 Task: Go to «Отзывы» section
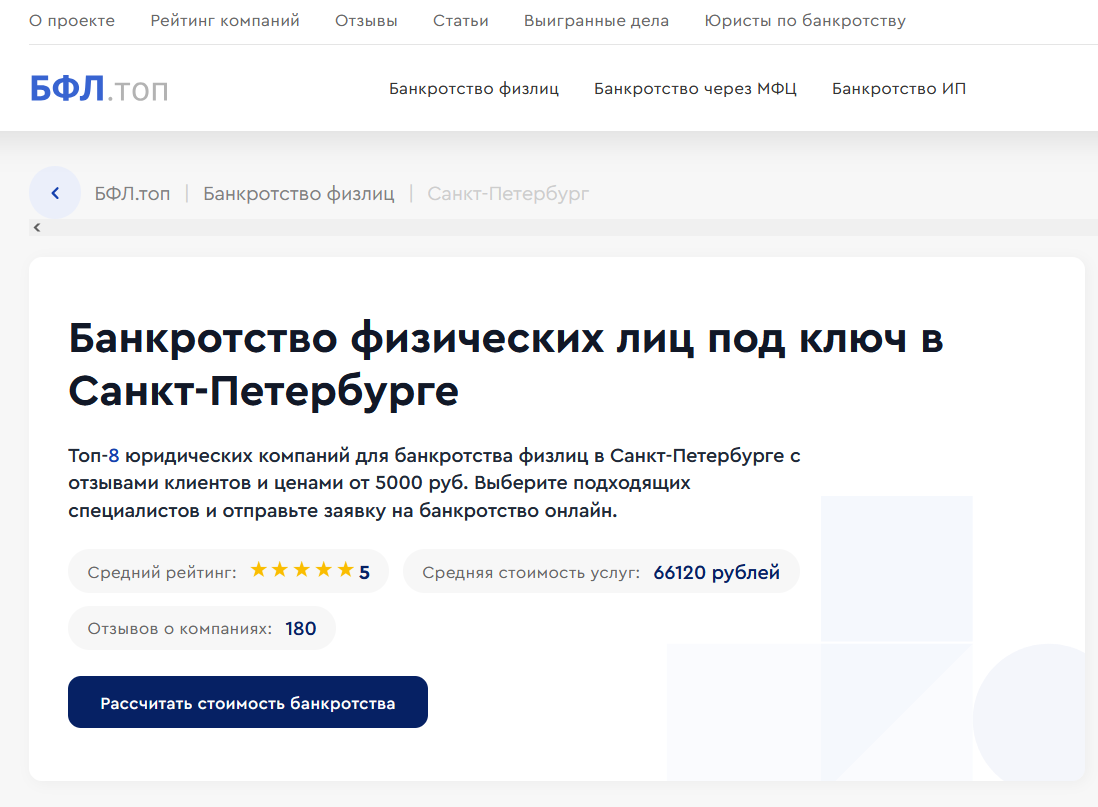coord(366,21)
